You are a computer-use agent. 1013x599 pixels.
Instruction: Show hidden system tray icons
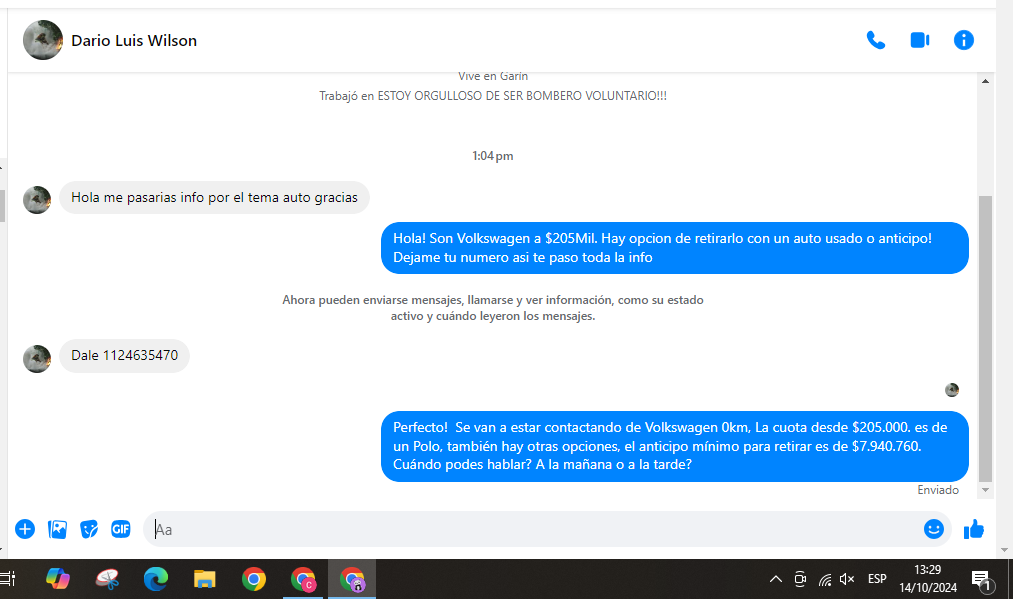[x=776, y=579]
